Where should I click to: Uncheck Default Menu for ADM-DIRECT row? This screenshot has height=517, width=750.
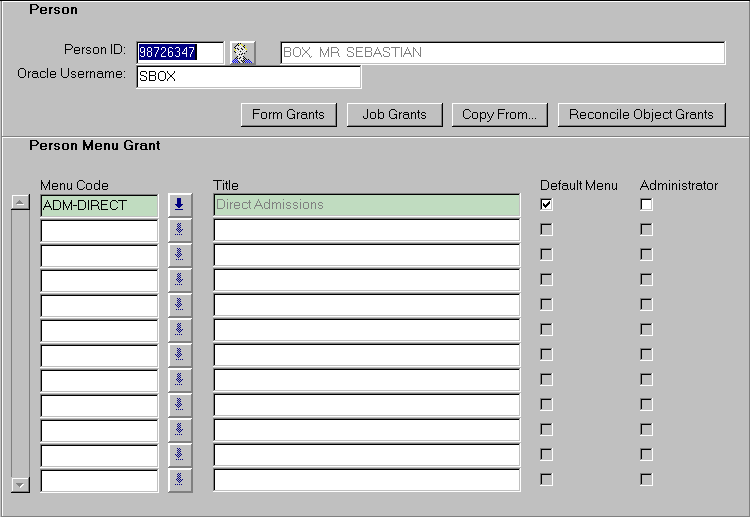(546, 205)
